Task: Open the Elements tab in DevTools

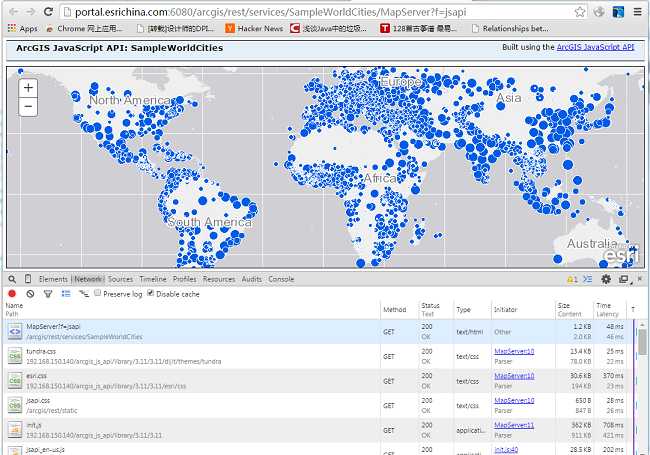Action: (53, 279)
